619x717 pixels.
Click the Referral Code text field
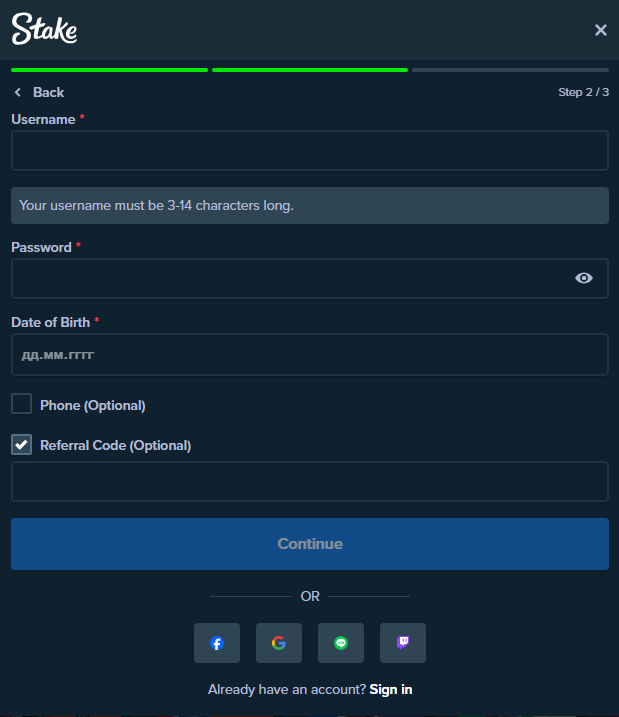tap(309, 481)
